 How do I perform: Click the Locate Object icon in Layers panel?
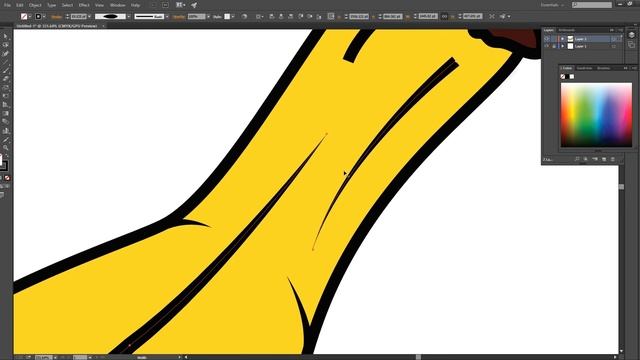point(577,159)
